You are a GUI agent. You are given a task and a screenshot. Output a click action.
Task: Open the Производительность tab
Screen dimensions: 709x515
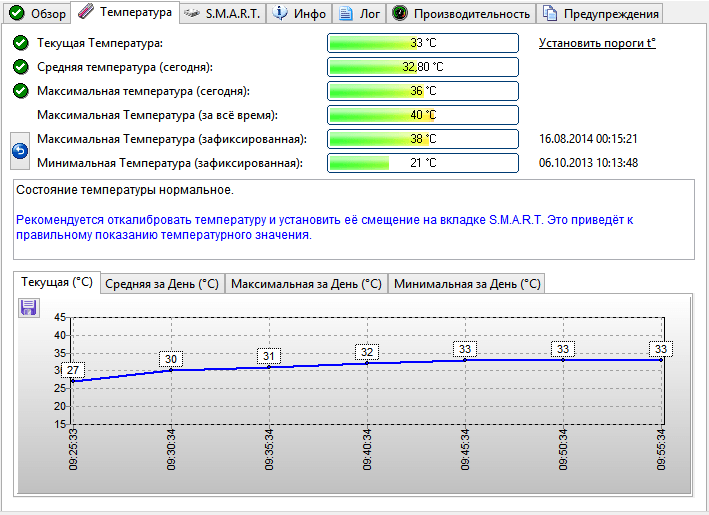(461, 14)
